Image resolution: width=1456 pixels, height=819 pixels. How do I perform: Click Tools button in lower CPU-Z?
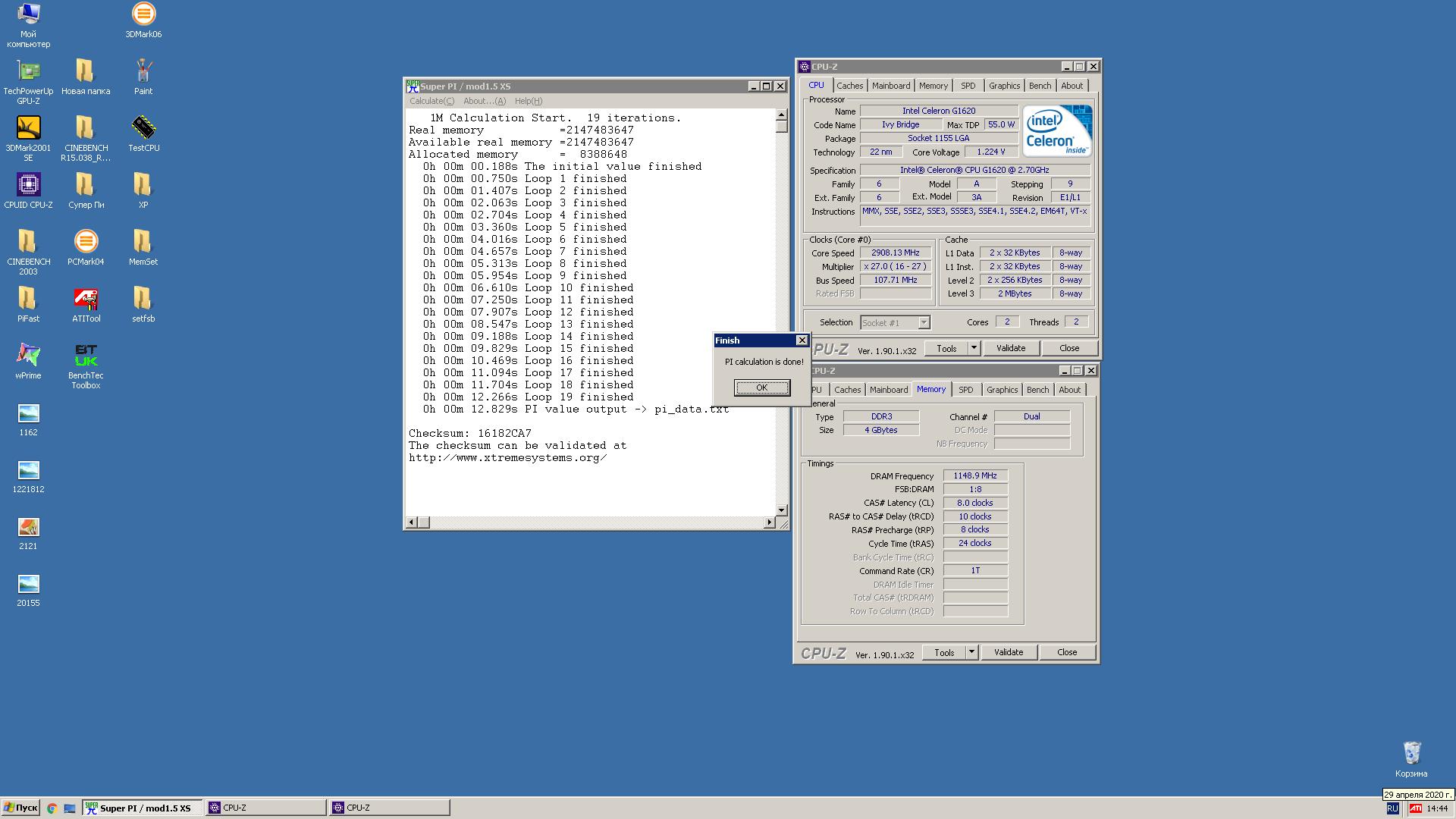click(x=944, y=652)
